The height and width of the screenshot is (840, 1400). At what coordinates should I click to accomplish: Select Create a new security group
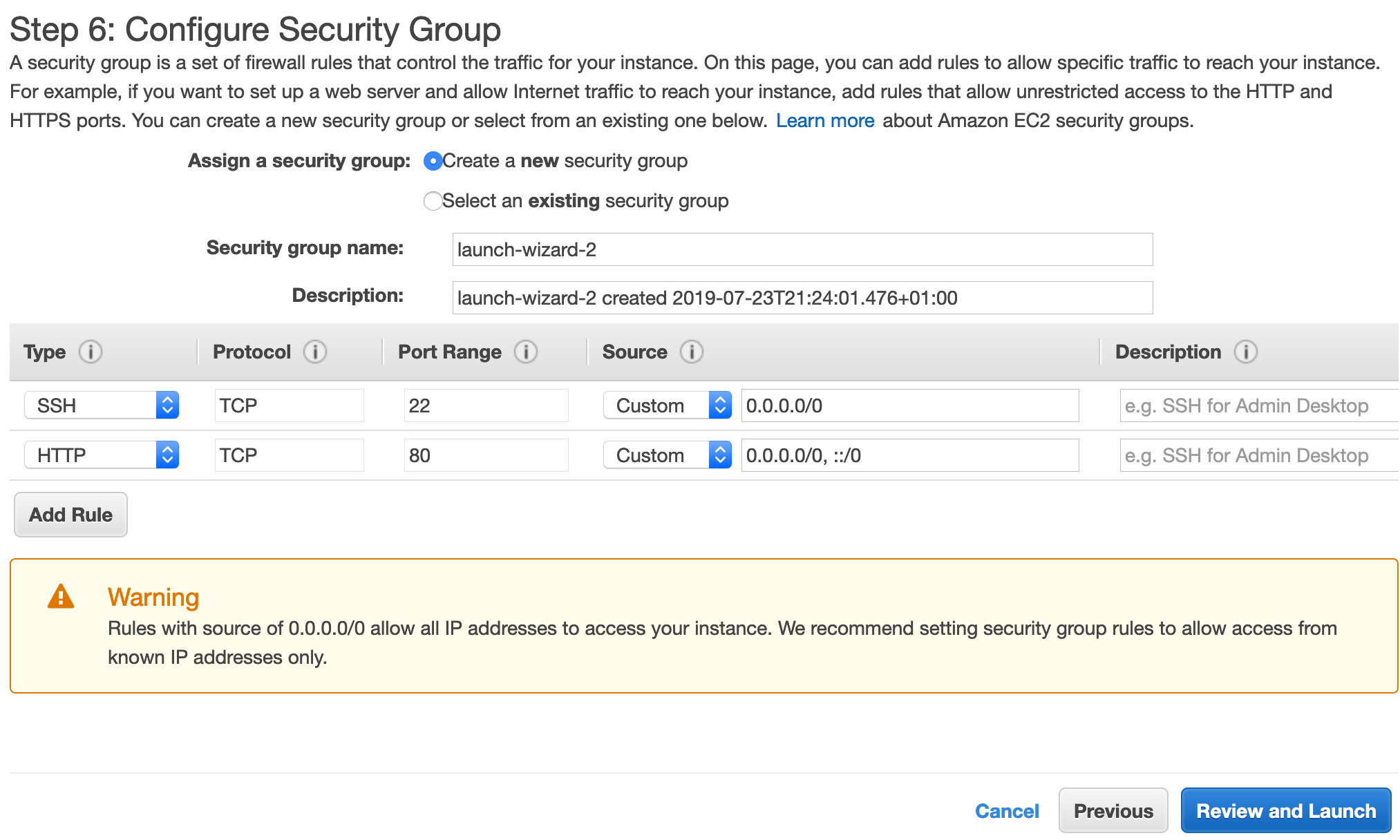click(x=433, y=161)
